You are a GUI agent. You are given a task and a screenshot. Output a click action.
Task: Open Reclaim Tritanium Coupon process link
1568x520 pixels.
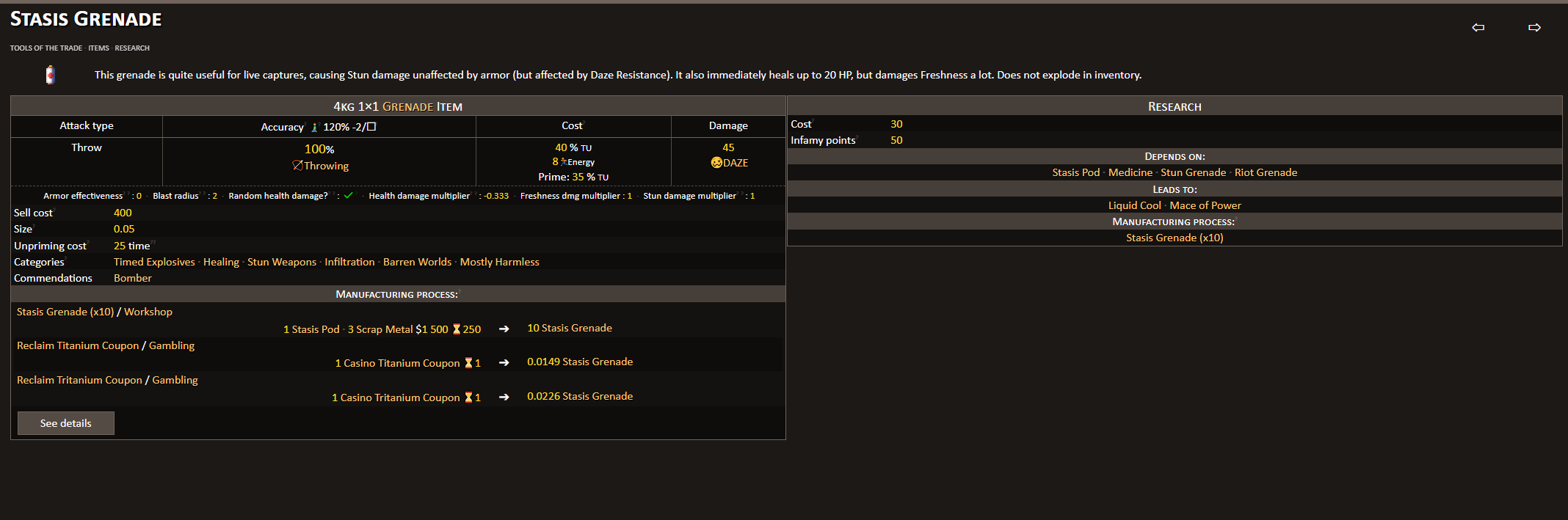tap(79, 380)
